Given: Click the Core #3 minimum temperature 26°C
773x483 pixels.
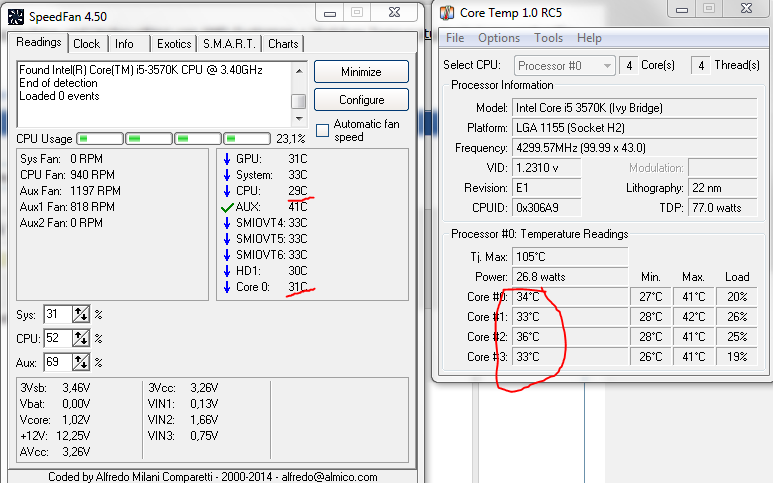Looking at the screenshot, I should pyautogui.click(x=650, y=356).
